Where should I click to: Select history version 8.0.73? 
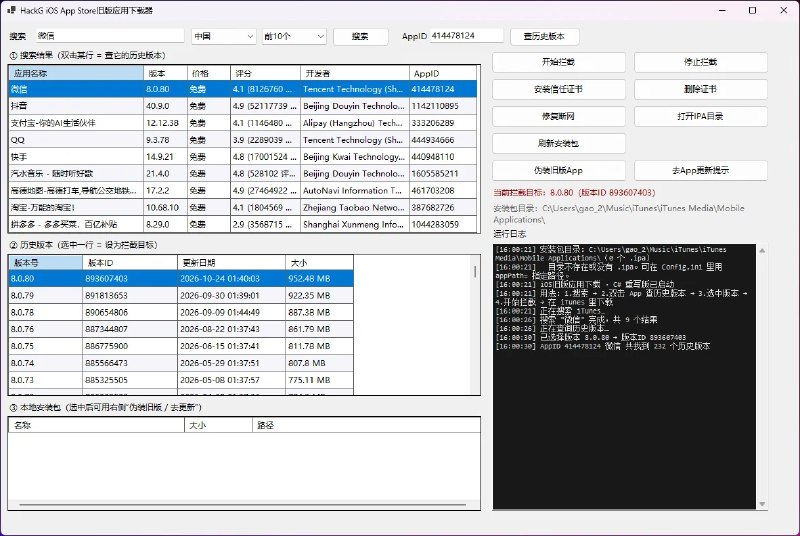pos(181,380)
